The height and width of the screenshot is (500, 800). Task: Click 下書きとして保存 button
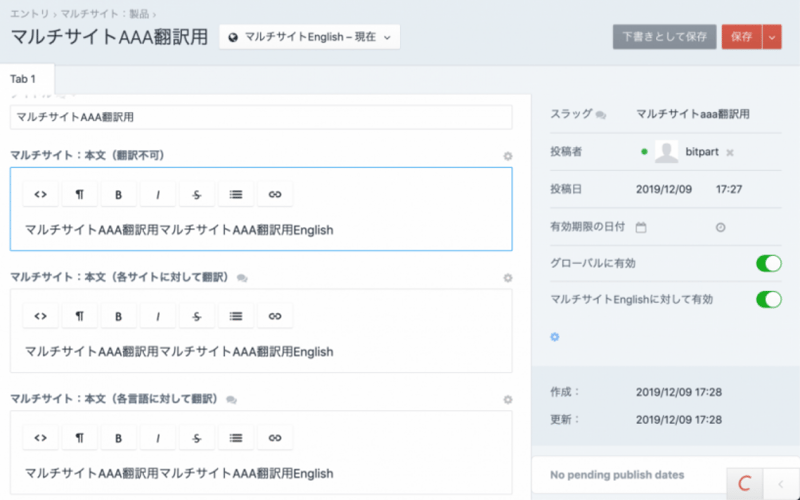pos(664,37)
